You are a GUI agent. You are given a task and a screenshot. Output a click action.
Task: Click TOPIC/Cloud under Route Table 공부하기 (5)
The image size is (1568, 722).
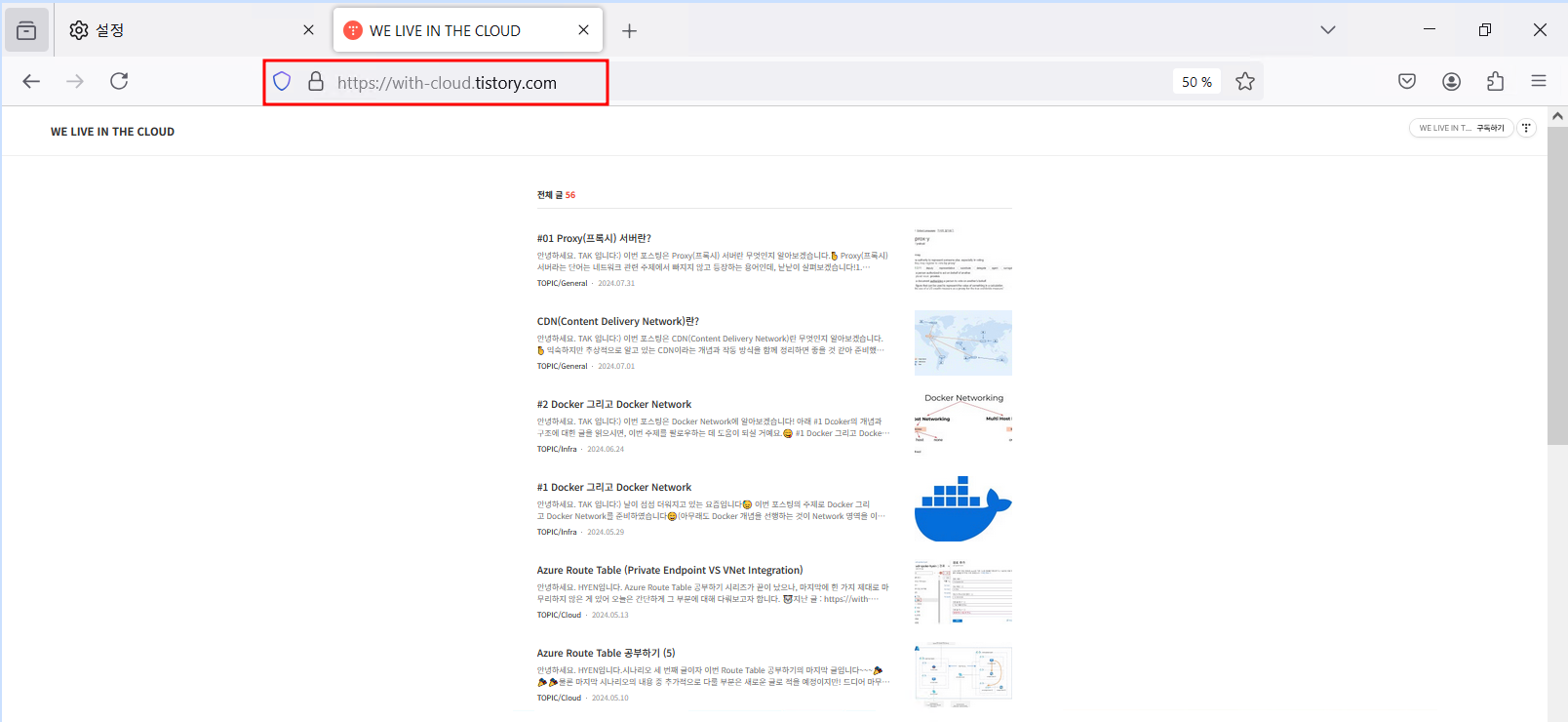(x=559, y=698)
